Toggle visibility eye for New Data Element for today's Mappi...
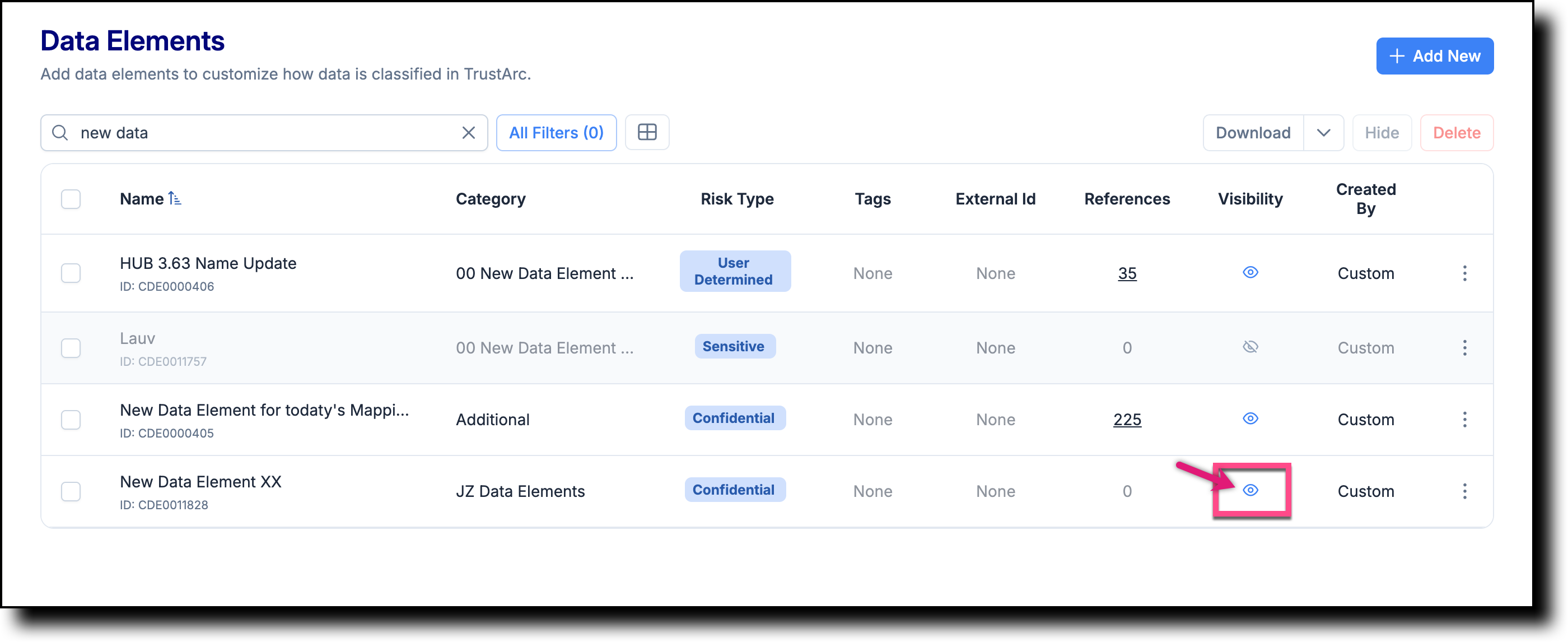The image size is (1568, 642). pyautogui.click(x=1250, y=418)
